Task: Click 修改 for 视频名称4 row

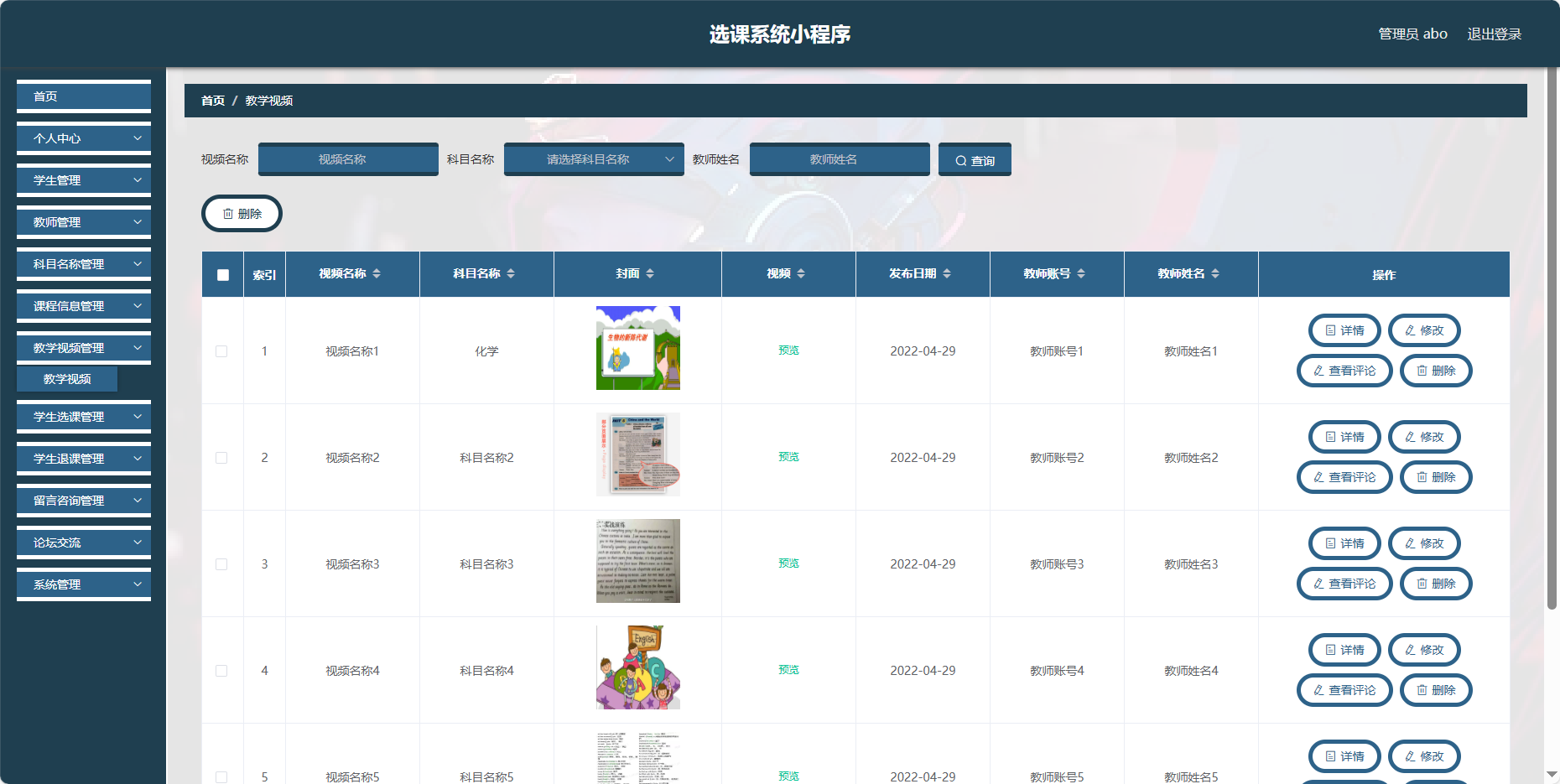Action: (x=1424, y=650)
